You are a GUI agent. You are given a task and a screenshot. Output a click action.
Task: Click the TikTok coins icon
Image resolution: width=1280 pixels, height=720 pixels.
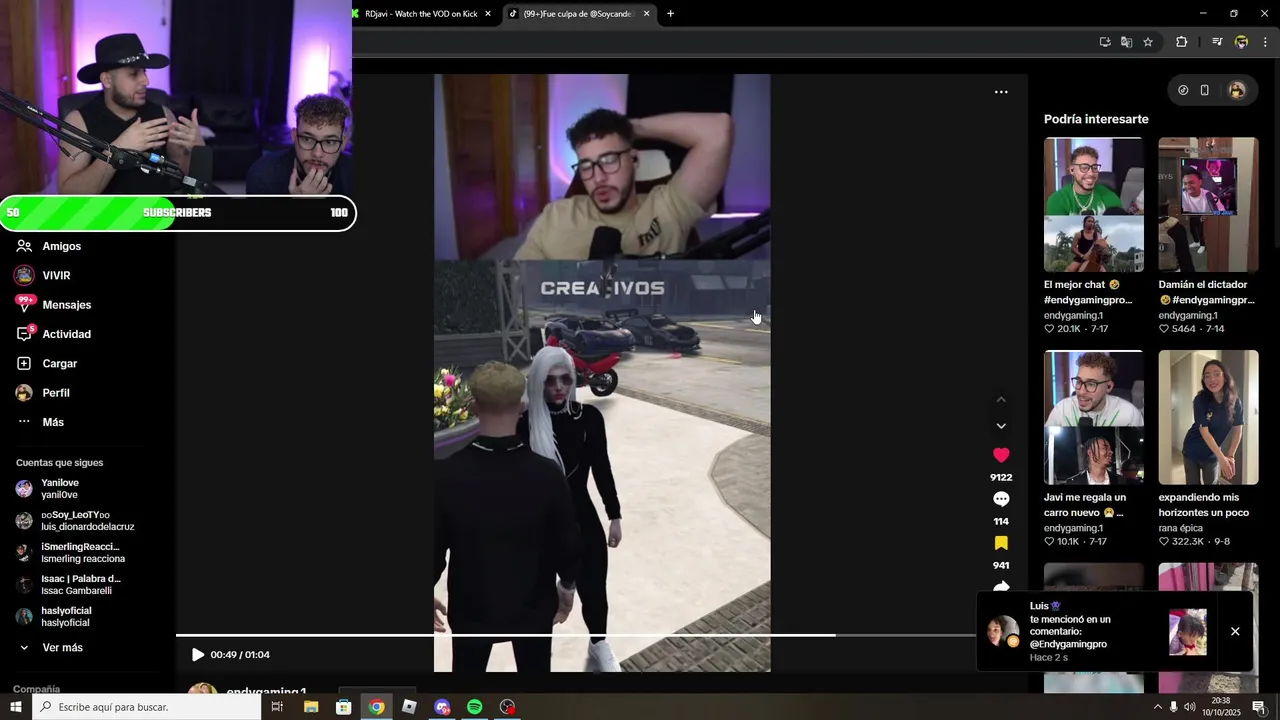click(x=1183, y=90)
